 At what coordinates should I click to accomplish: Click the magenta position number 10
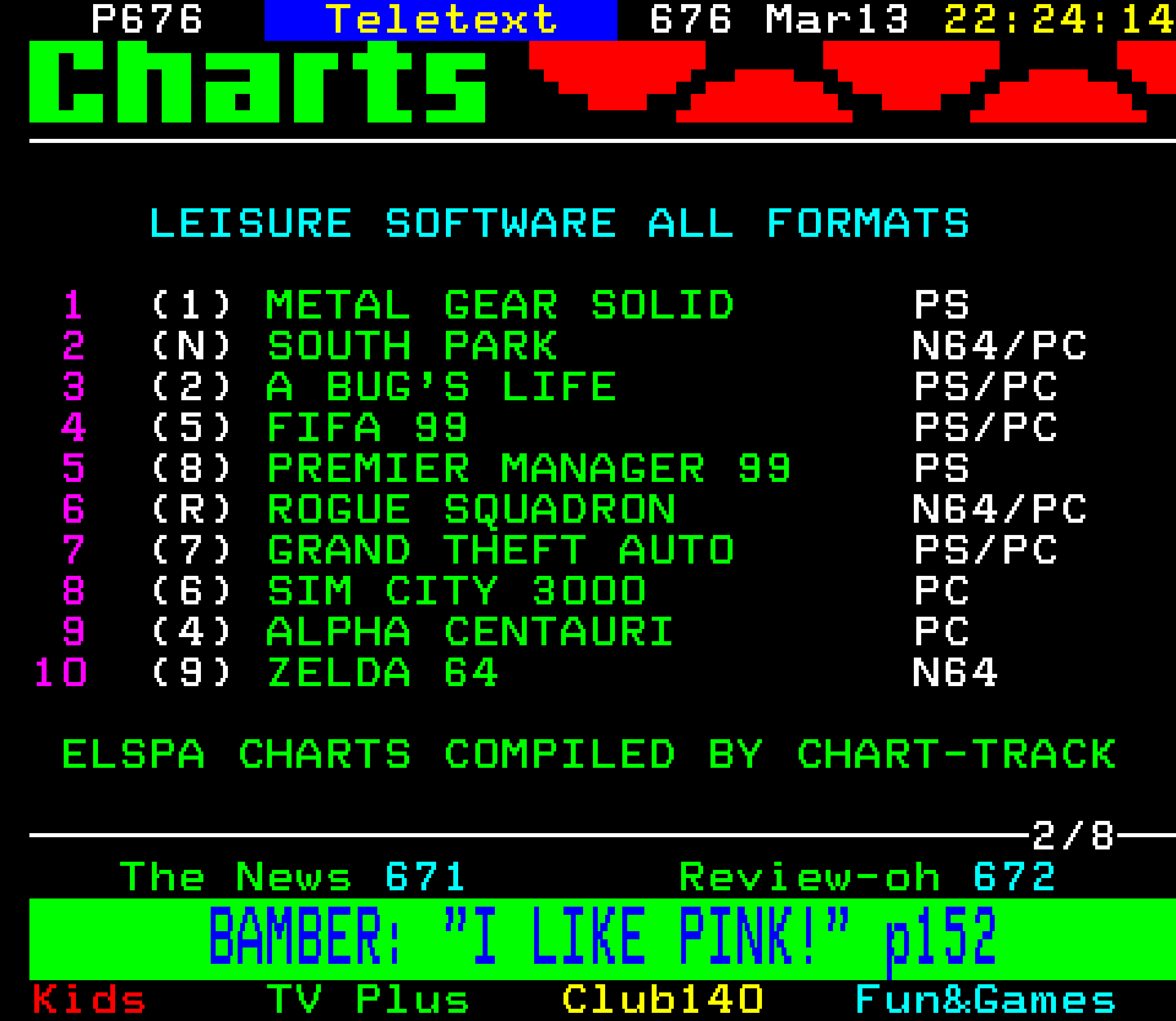[x=60, y=672]
